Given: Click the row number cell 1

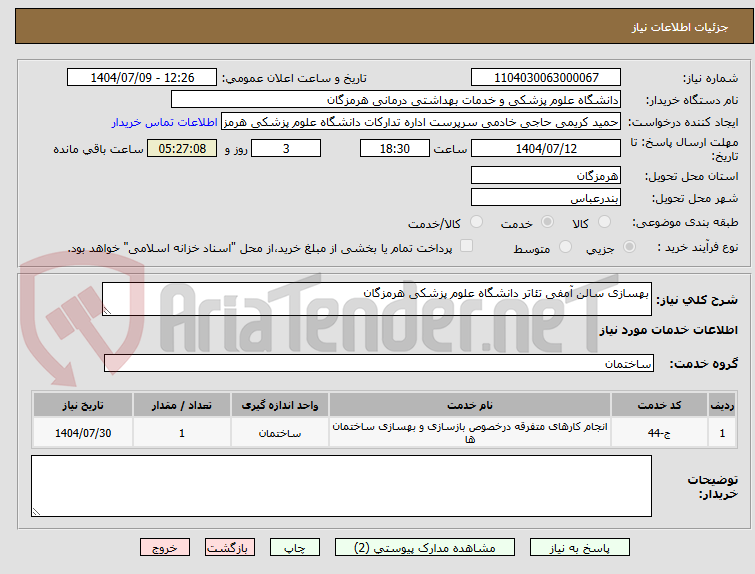Looking at the screenshot, I should [722, 433].
